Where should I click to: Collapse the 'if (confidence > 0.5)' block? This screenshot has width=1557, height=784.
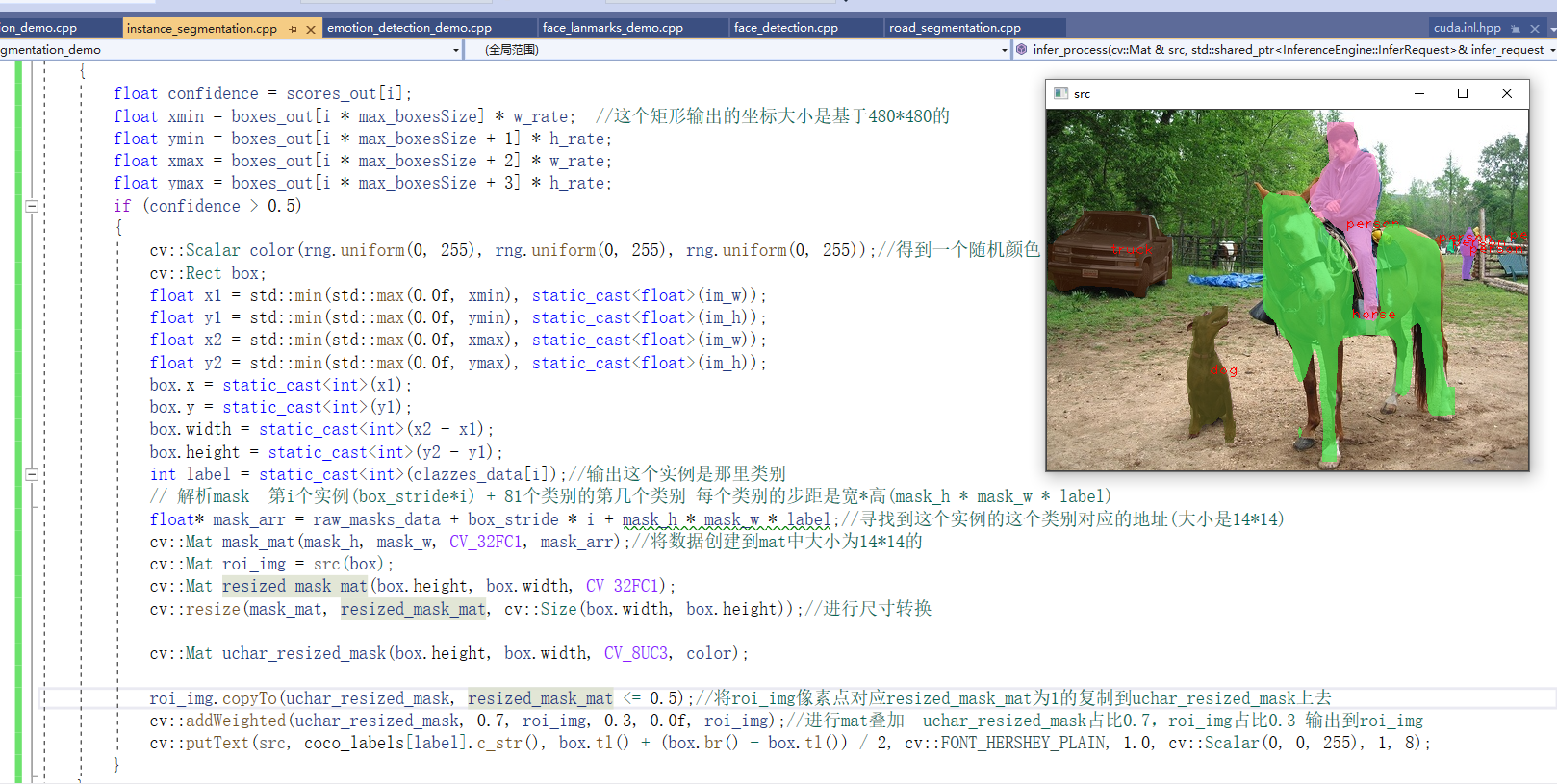[32, 206]
